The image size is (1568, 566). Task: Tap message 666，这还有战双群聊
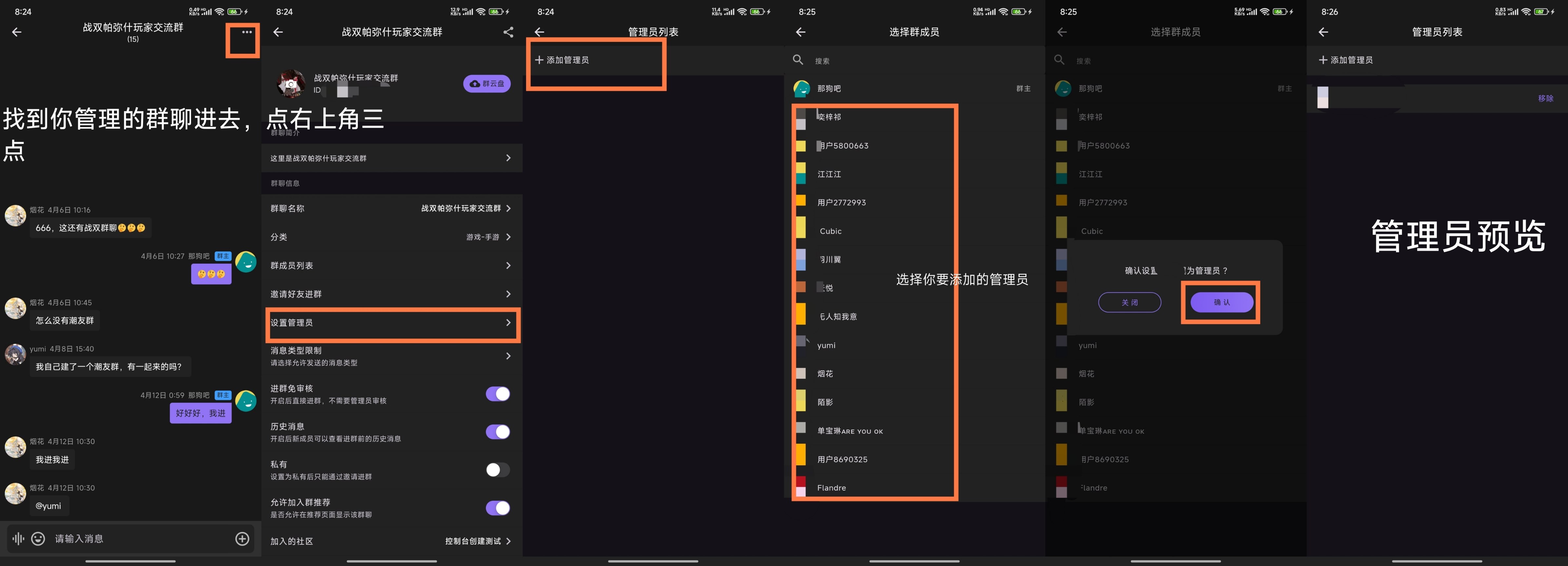click(x=91, y=228)
